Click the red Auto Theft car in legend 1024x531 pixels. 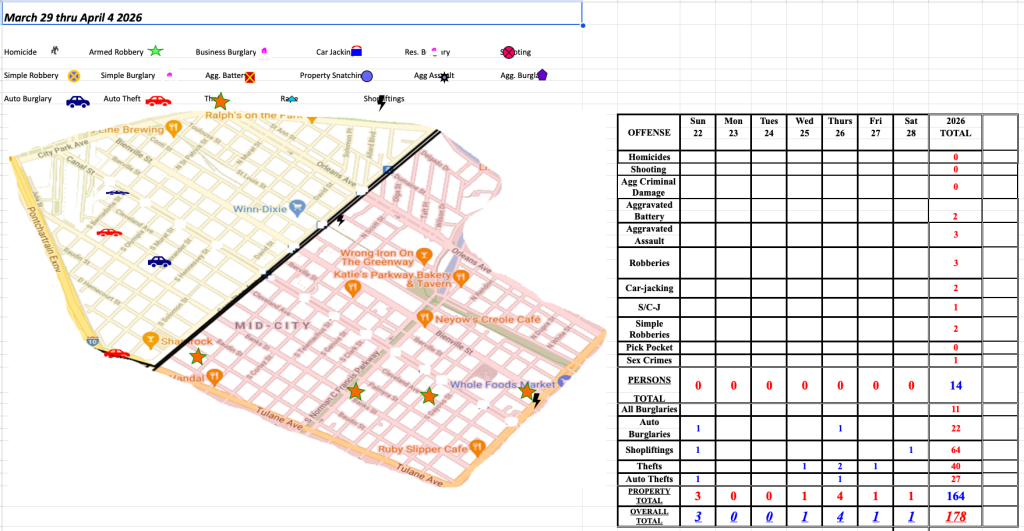point(157,100)
